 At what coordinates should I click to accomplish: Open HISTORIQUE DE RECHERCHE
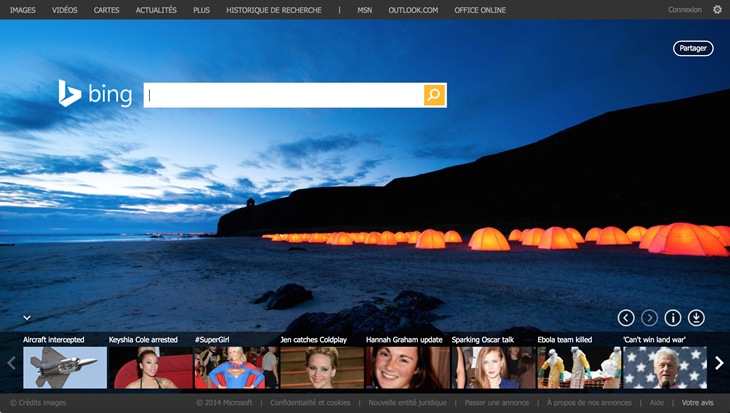click(274, 10)
